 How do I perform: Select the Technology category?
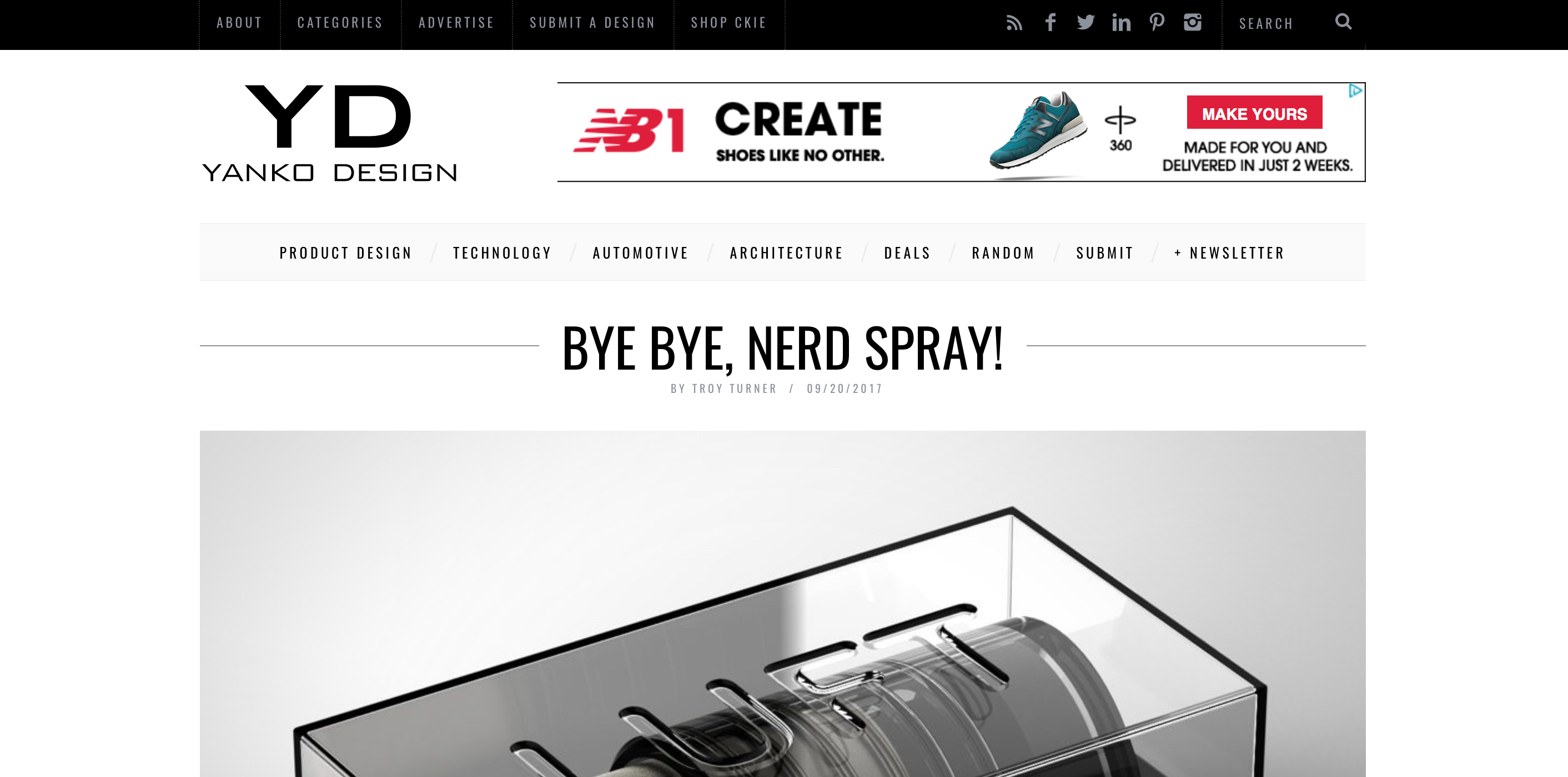pos(502,253)
